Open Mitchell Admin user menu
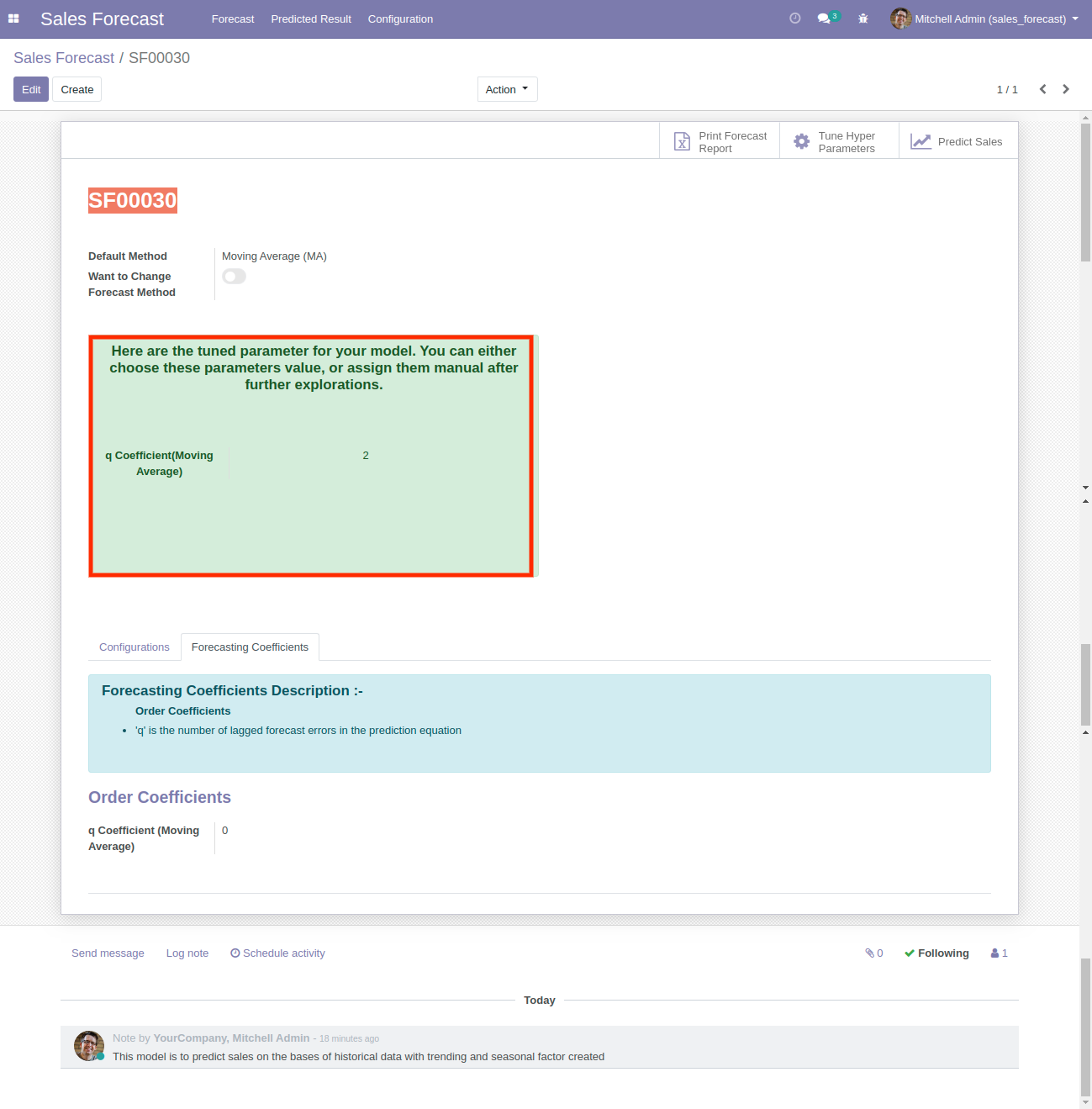Screen dimensions: 1092x1109 [x=984, y=18]
